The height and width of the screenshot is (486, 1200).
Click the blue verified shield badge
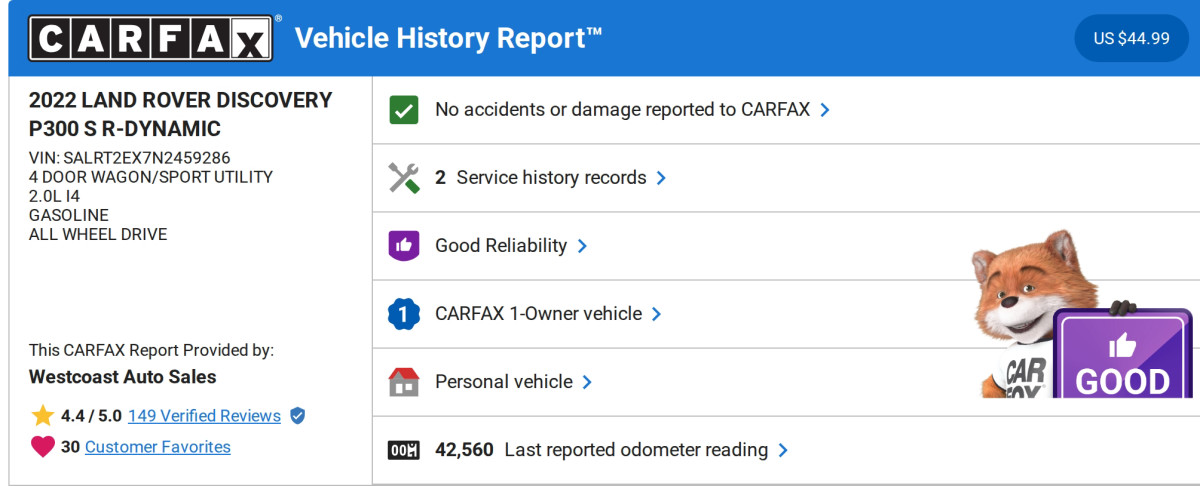tap(297, 416)
